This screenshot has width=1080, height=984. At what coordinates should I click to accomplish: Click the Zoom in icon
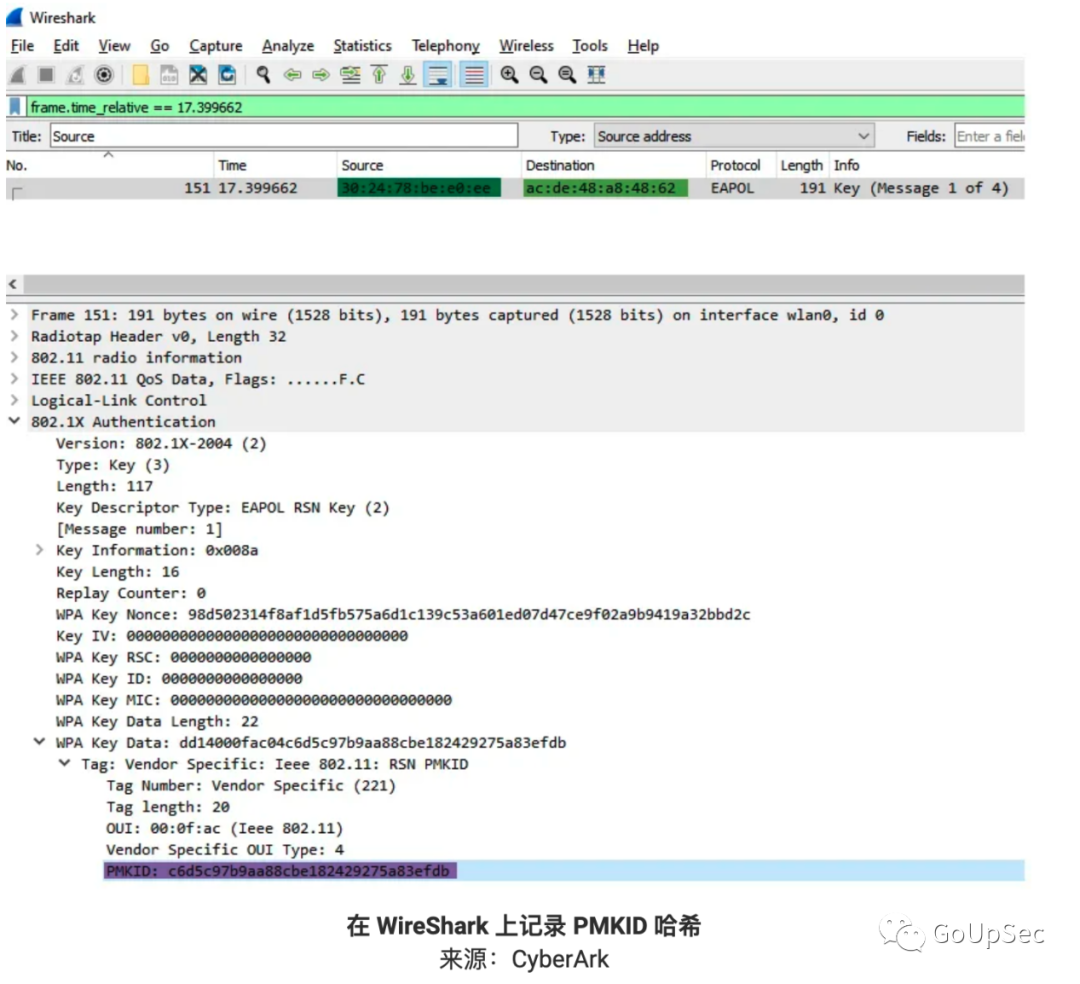pyautogui.click(x=510, y=74)
